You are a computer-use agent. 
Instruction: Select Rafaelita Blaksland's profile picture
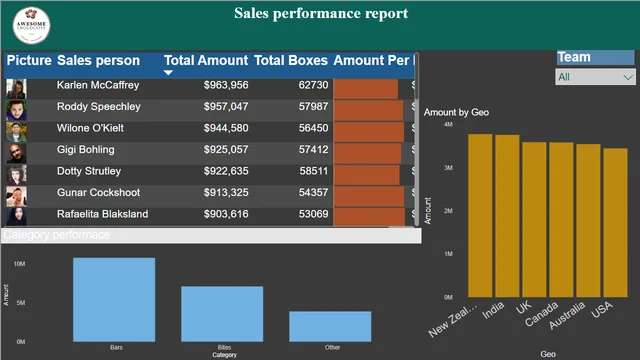point(16,217)
